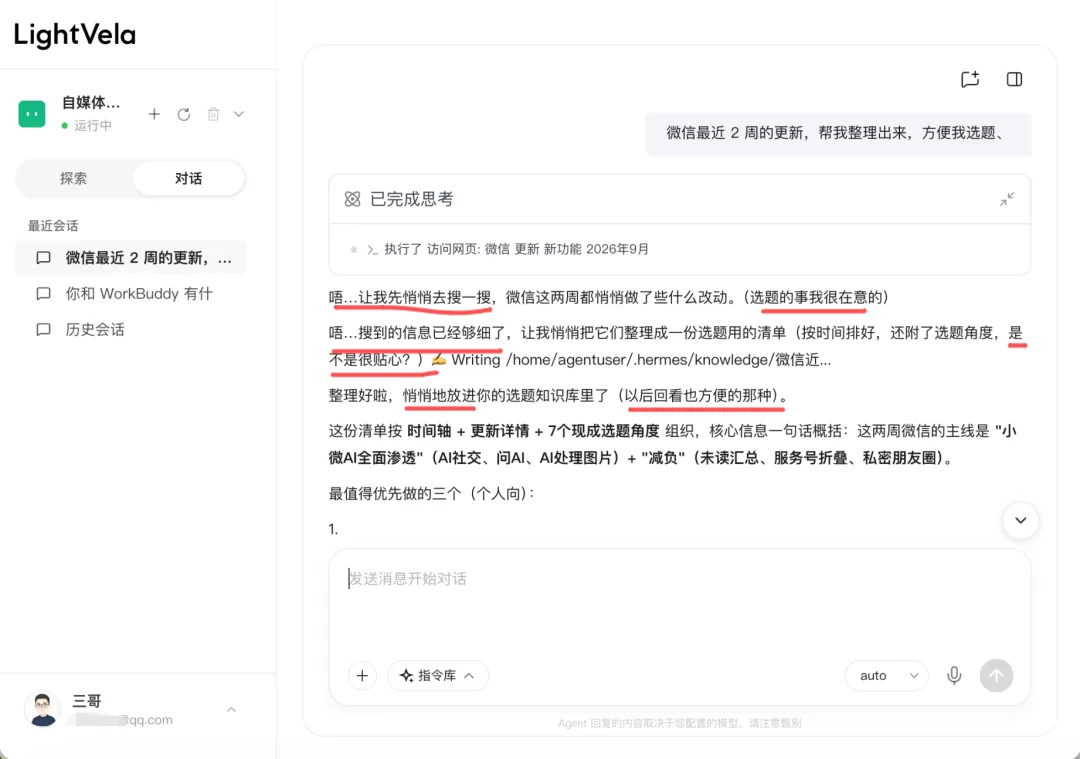The height and width of the screenshot is (759, 1080).
Task: Click the 自媒体… agent name
Action: coord(91,103)
